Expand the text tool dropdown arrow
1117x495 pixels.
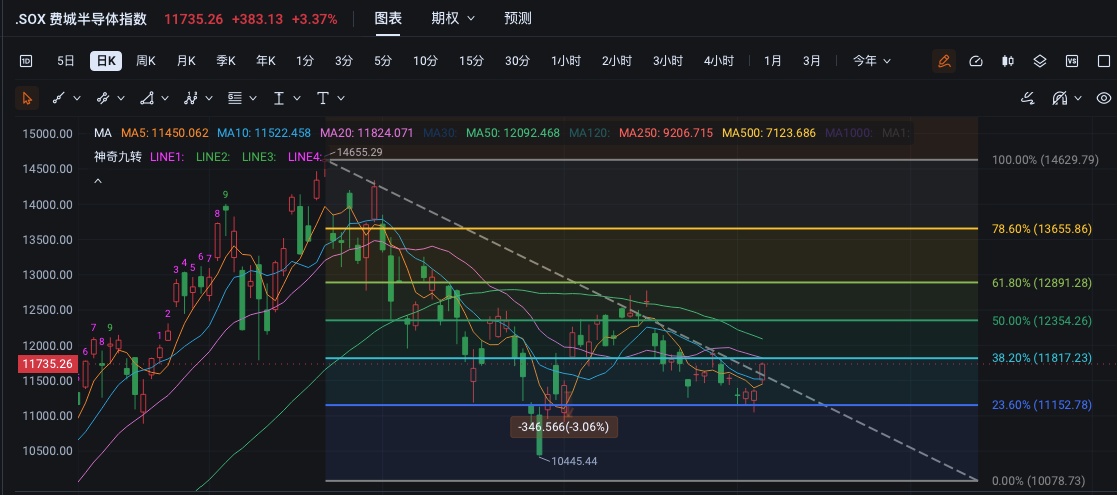341,98
